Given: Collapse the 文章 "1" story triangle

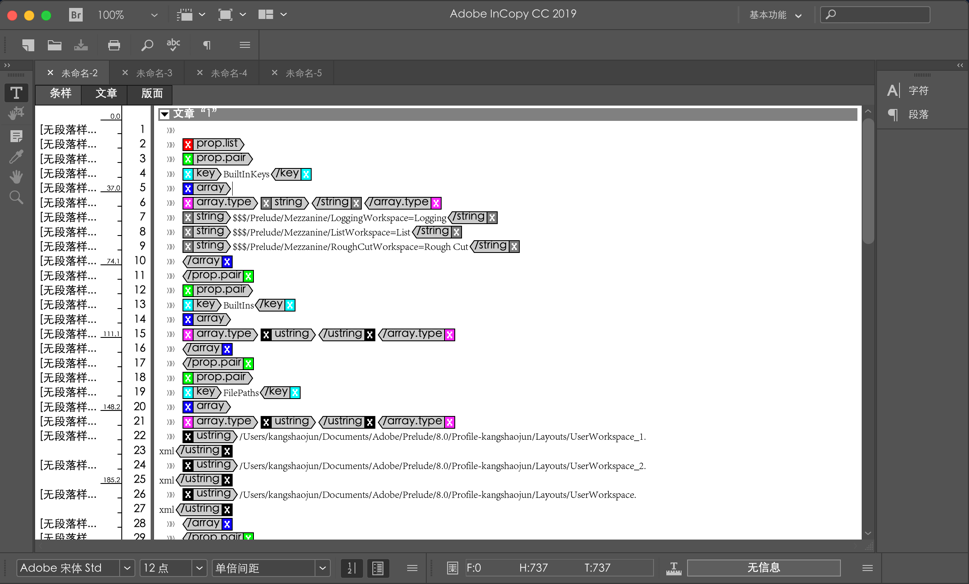Looking at the screenshot, I should [164, 114].
